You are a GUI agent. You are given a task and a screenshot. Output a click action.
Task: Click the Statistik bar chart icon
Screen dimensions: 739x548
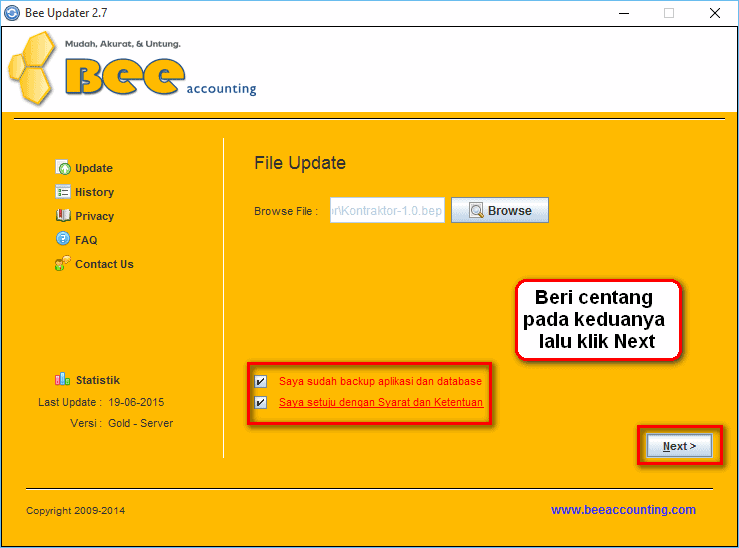click(x=62, y=379)
